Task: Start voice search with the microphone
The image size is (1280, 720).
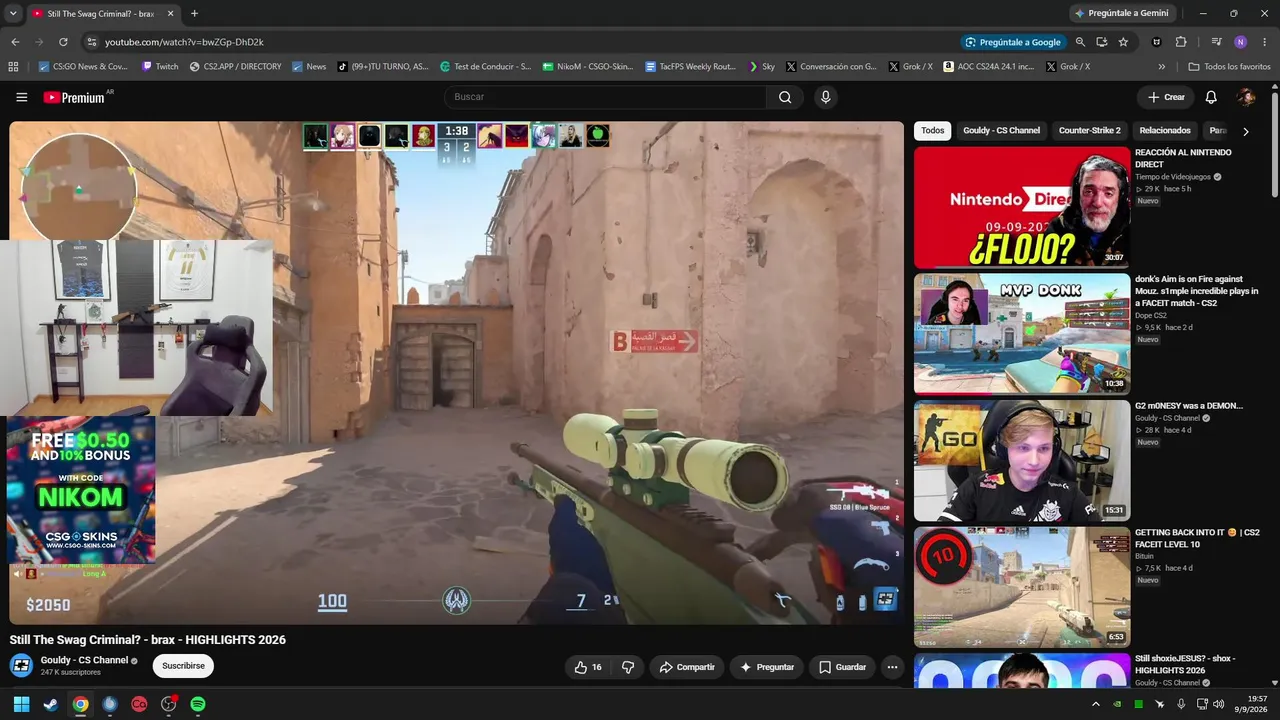Action: 825,97
